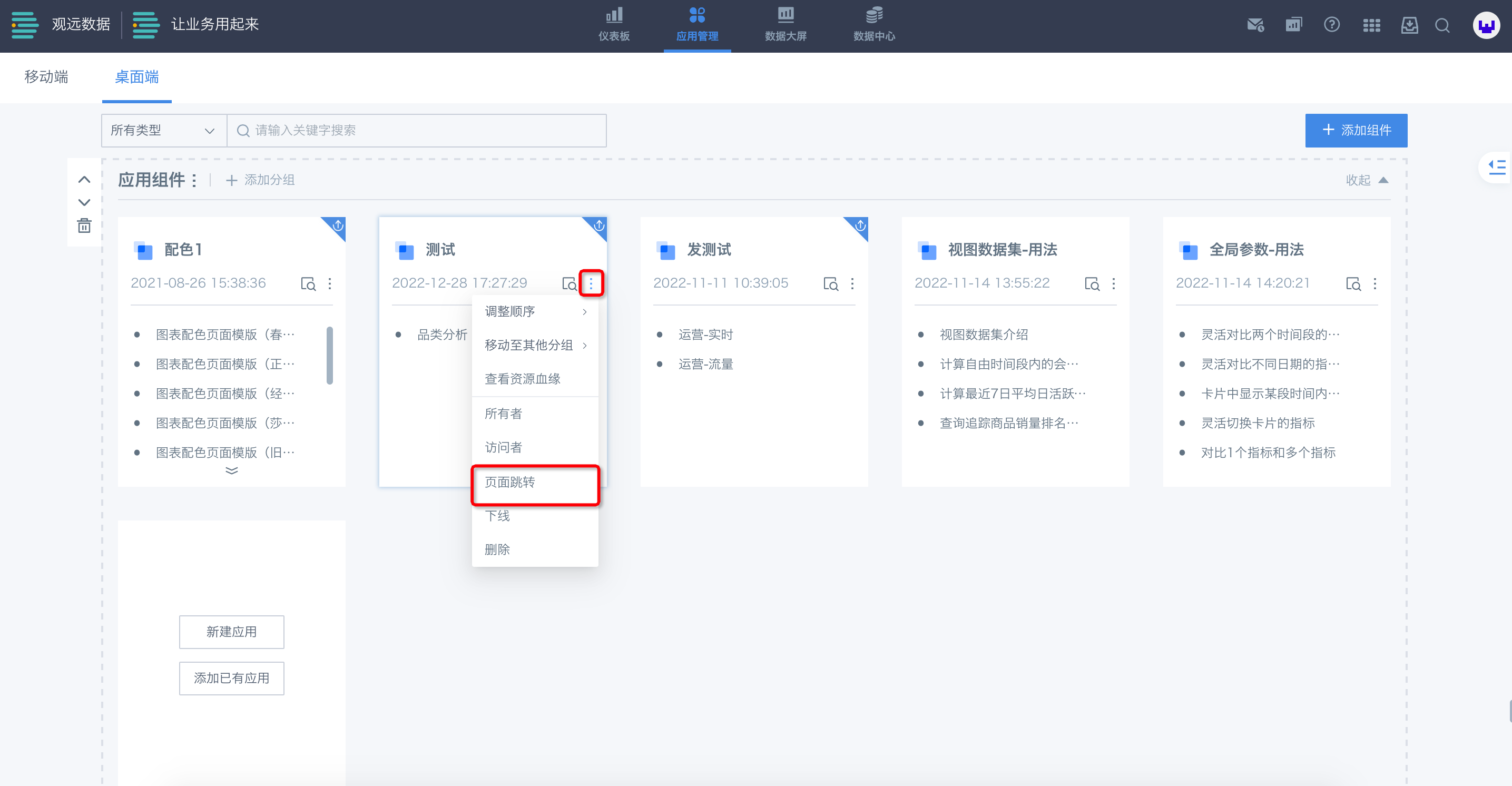Open the 数据中心 section
This screenshot has height=786, width=1512.
click(x=874, y=25)
